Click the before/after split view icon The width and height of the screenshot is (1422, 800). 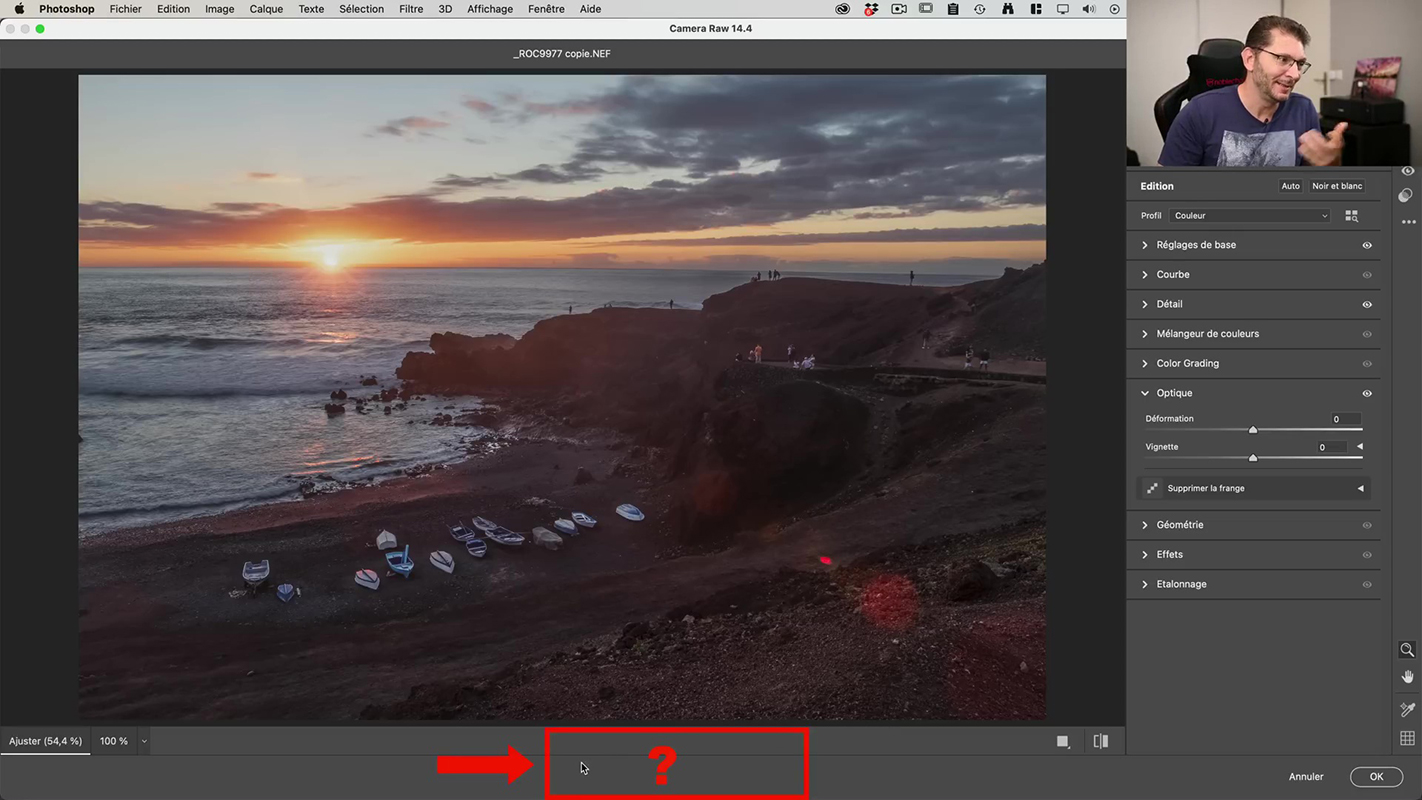tap(1101, 741)
